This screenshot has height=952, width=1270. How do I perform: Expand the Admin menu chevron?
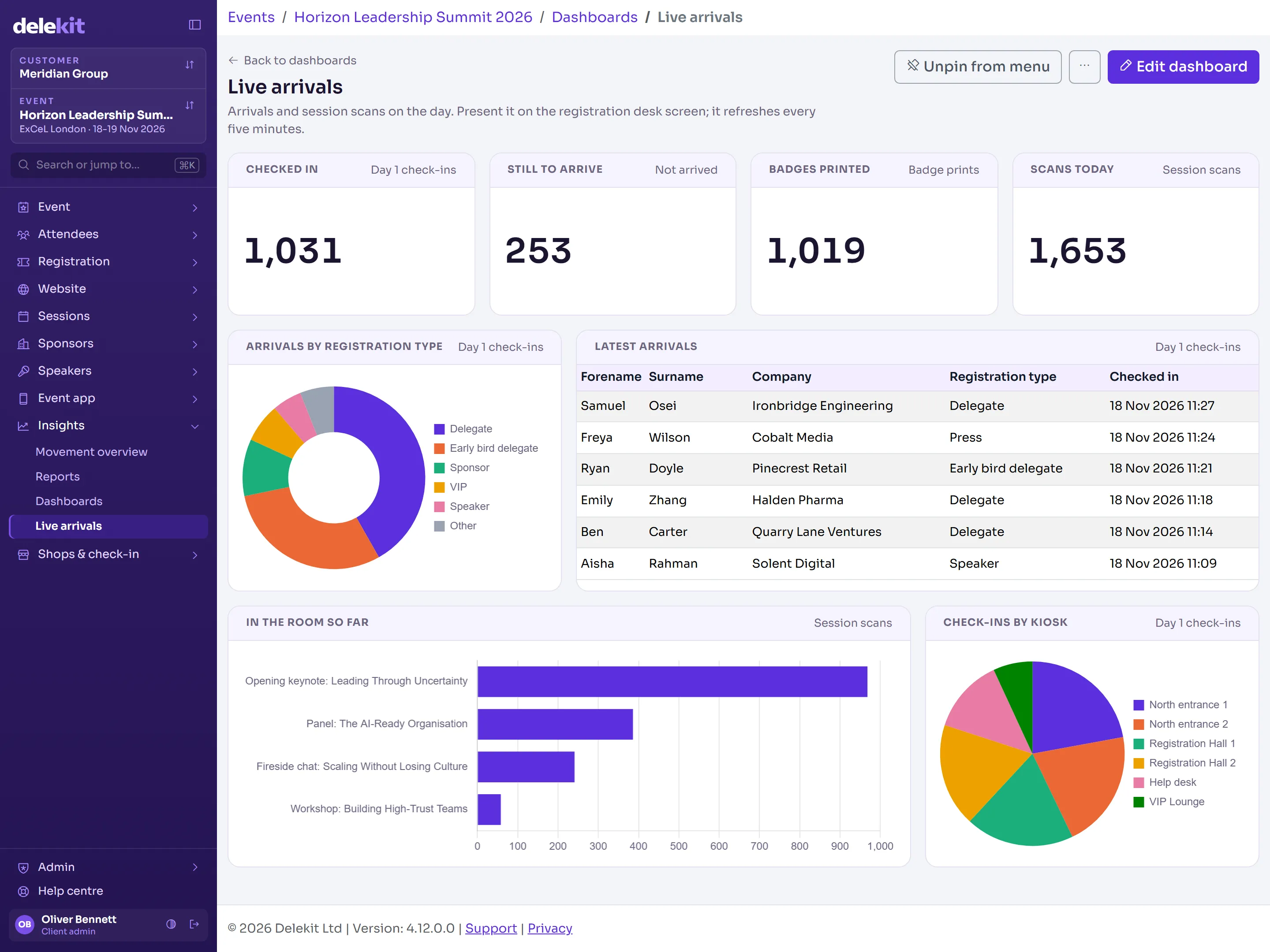tap(195, 867)
